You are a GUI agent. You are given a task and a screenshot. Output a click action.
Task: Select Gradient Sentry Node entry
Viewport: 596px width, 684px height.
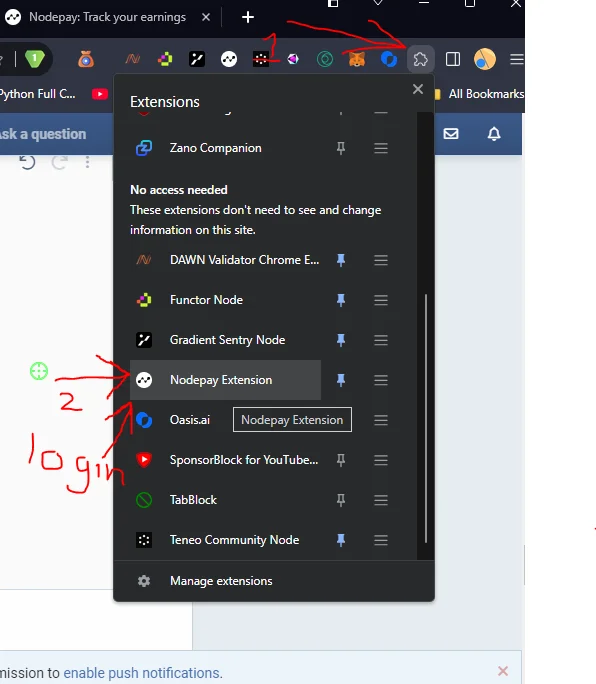tap(225, 340)
